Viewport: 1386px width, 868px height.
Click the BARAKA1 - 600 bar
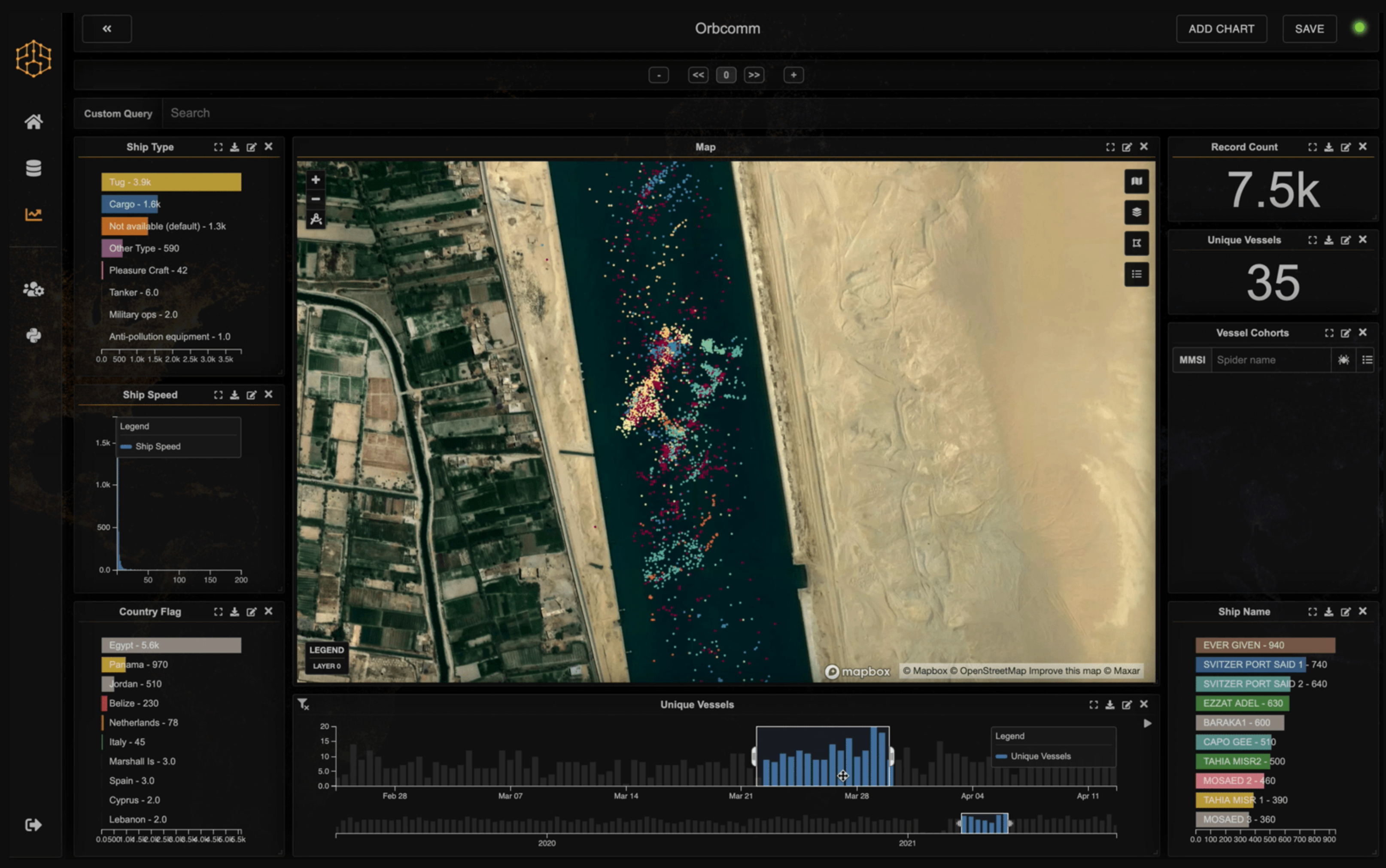pyautogui.click(x=1240, y=723)
